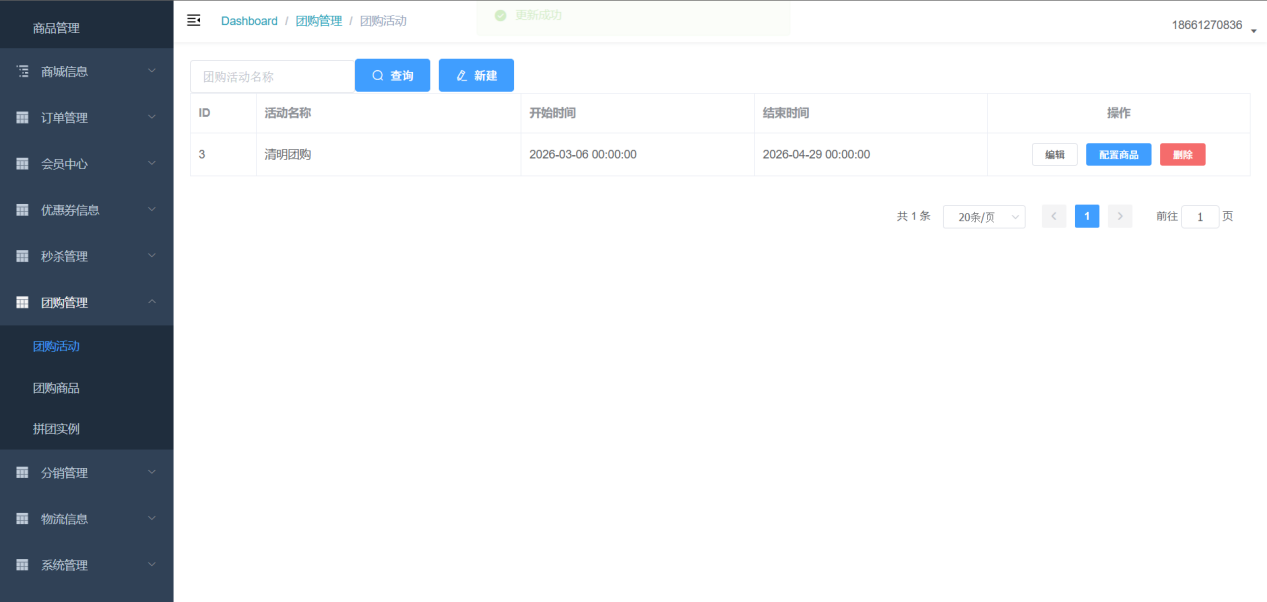This screenshot has width=1267, height=602.
Task: Select the 拼团实例 submenu item
Action: [x=56, y=429]
